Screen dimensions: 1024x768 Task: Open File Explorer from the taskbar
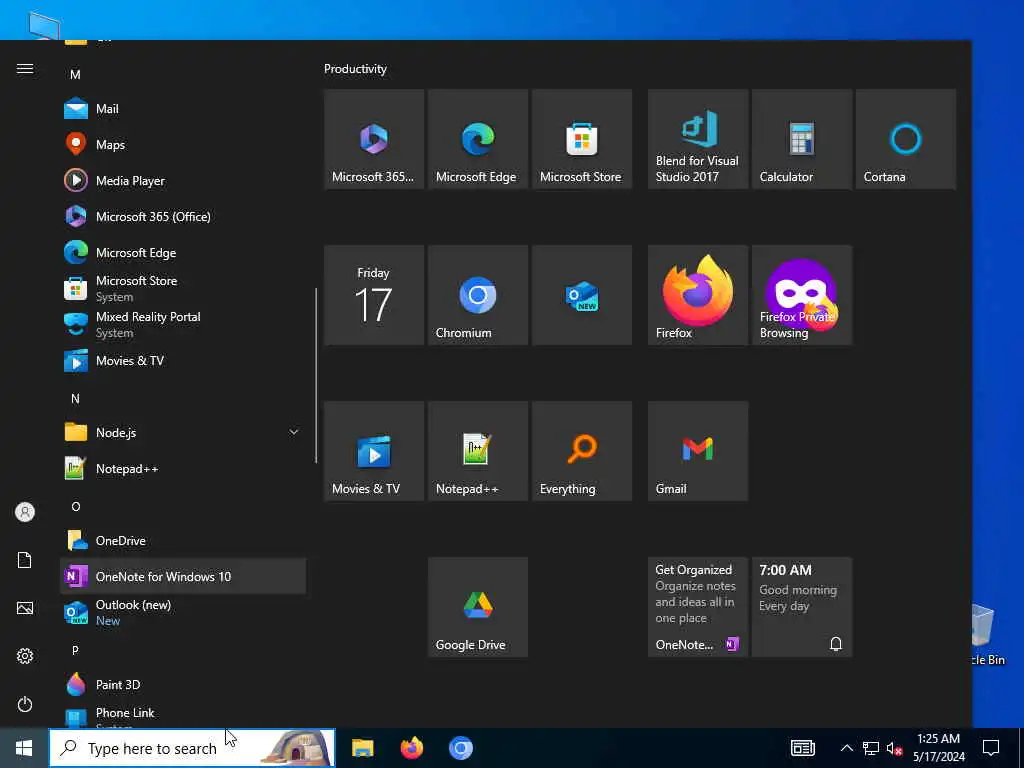(362, 748)
